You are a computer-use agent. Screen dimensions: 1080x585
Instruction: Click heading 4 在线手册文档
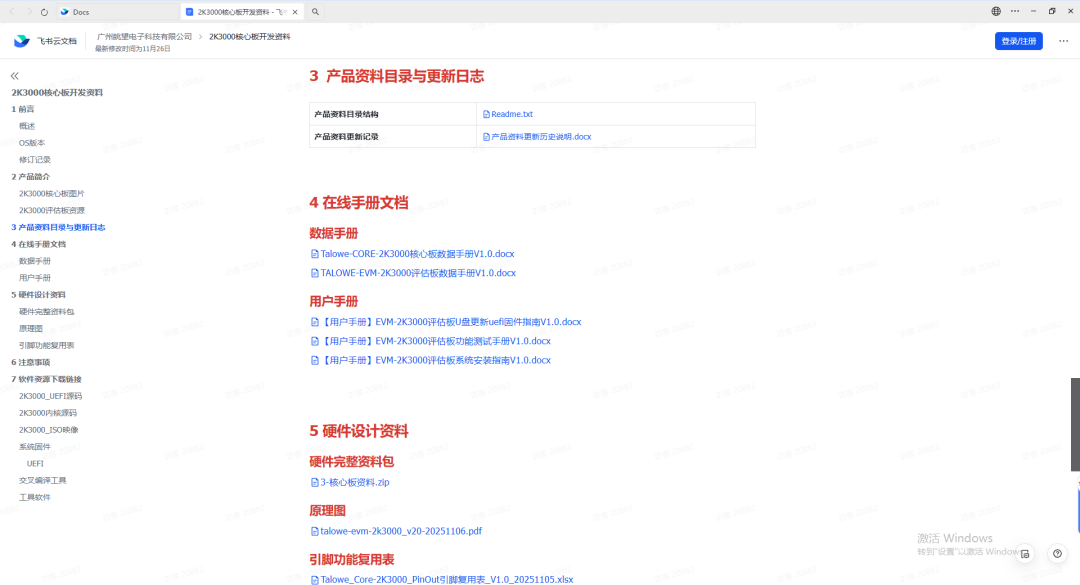click(359, 203)
